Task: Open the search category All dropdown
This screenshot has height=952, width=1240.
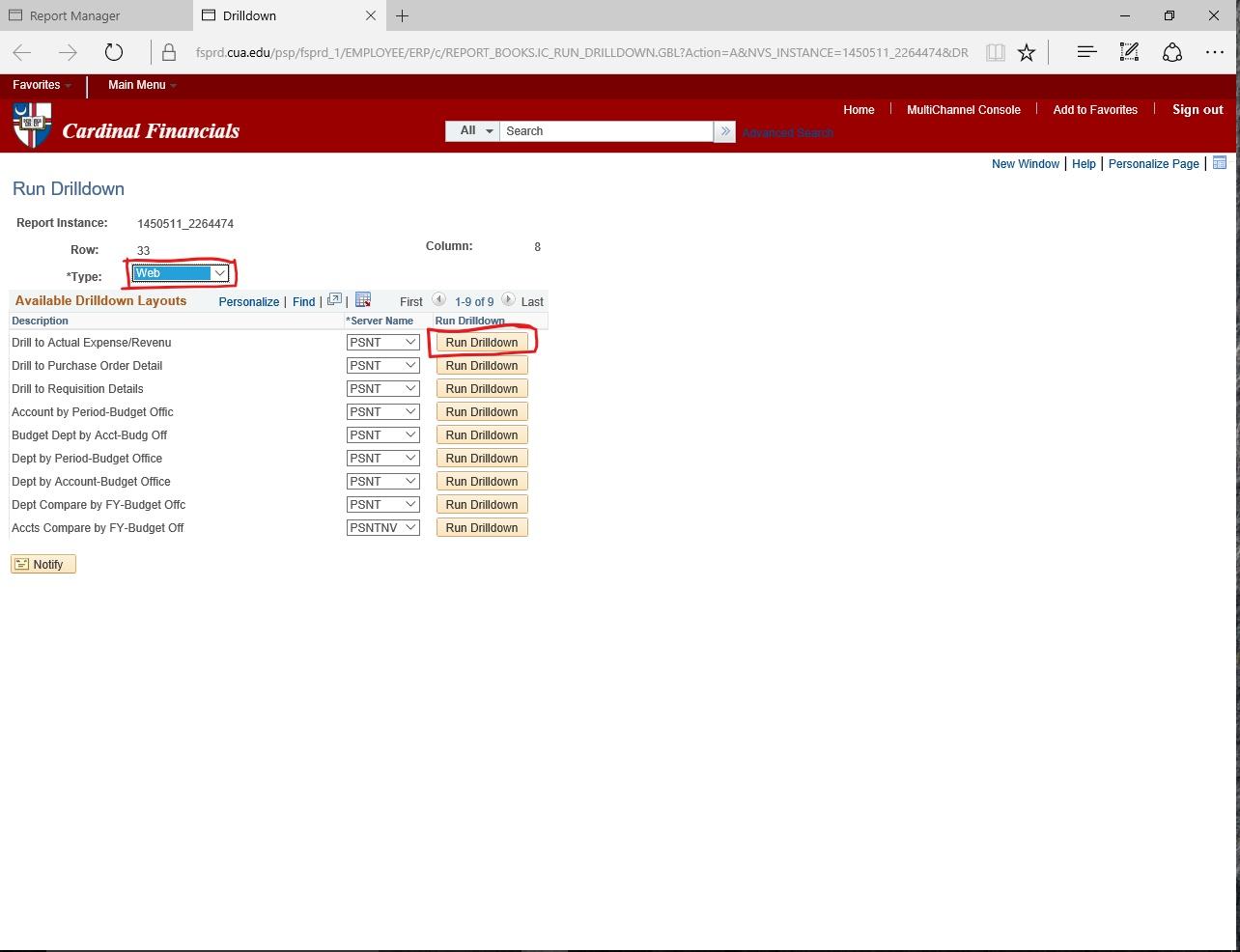Action: 472,131
